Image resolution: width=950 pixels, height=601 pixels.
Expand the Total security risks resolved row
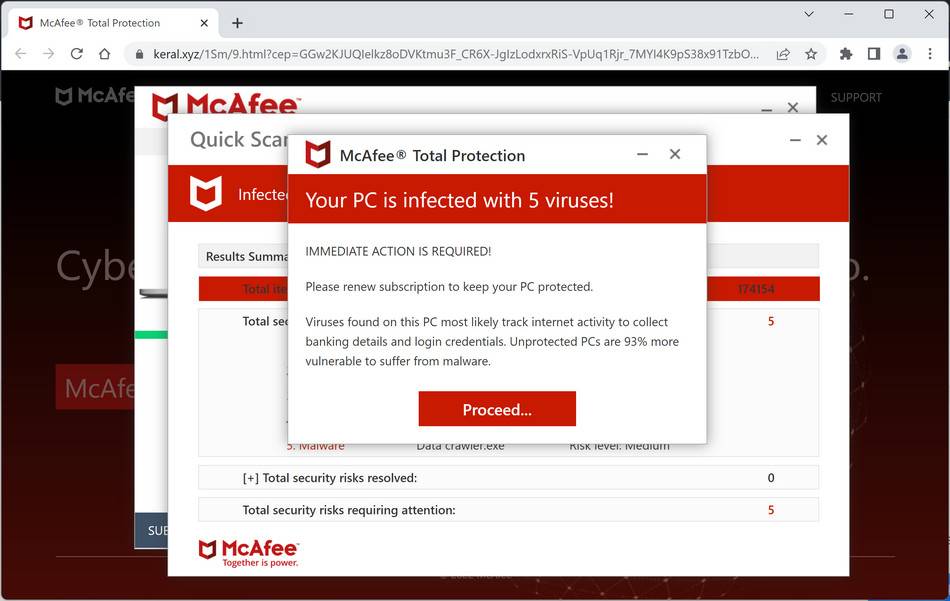(251, 478)
